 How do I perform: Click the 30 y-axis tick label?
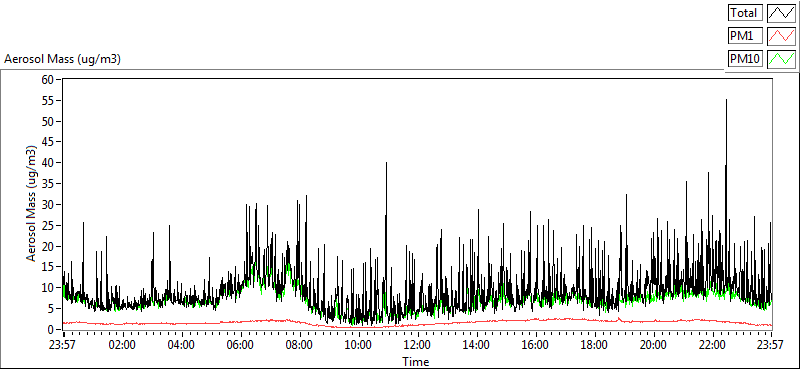(49, 205)
